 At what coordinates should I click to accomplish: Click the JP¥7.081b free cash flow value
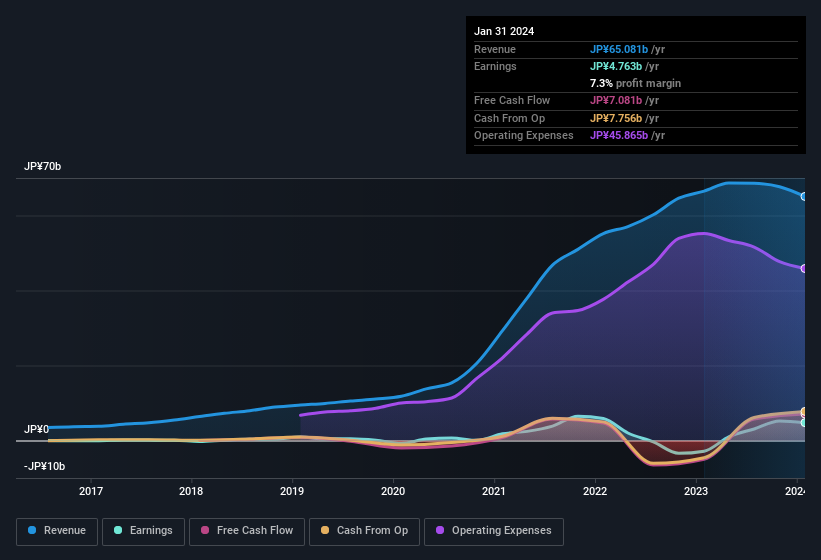tap(616, 100)
